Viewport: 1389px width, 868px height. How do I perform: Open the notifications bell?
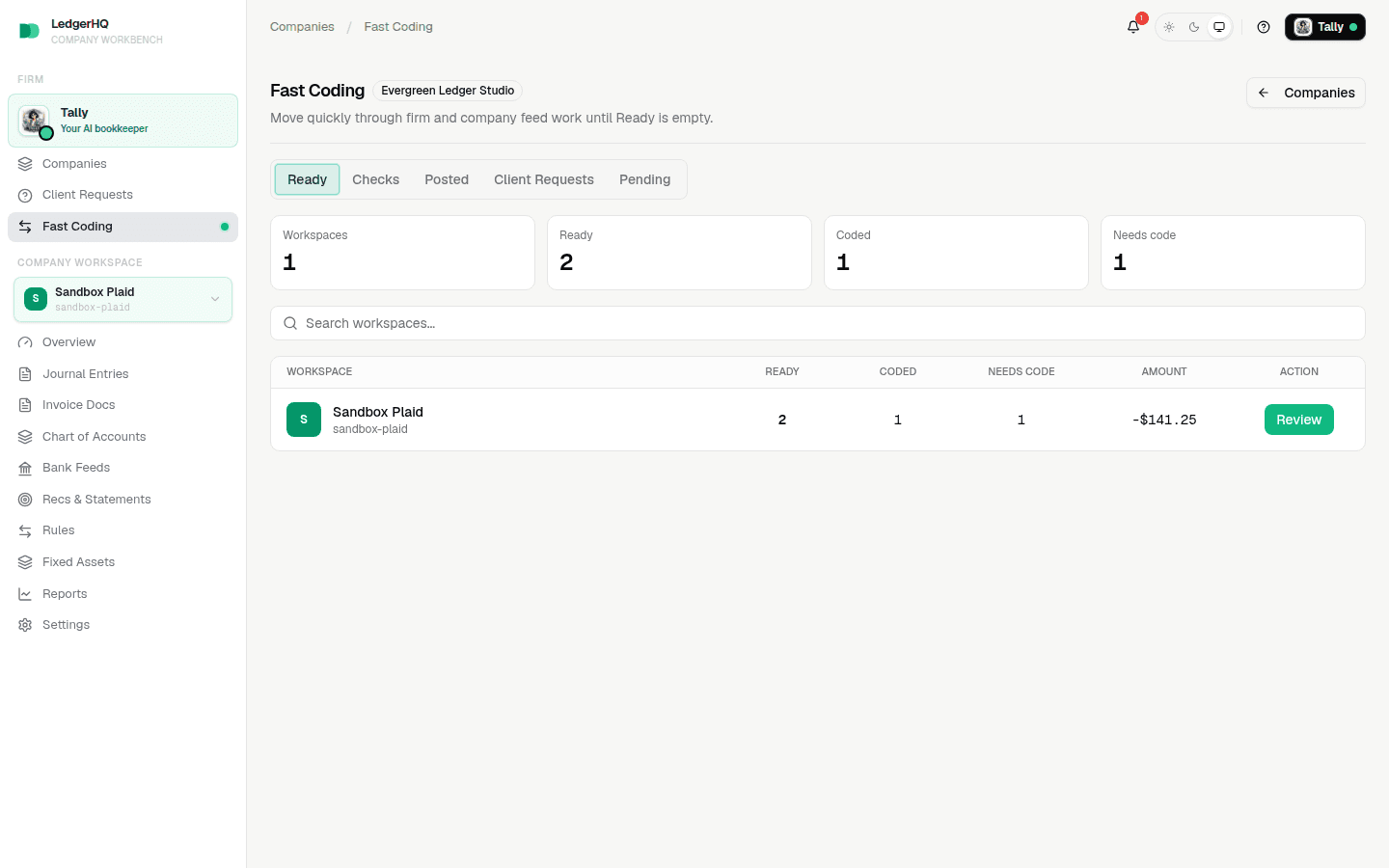click(1133, 27)
